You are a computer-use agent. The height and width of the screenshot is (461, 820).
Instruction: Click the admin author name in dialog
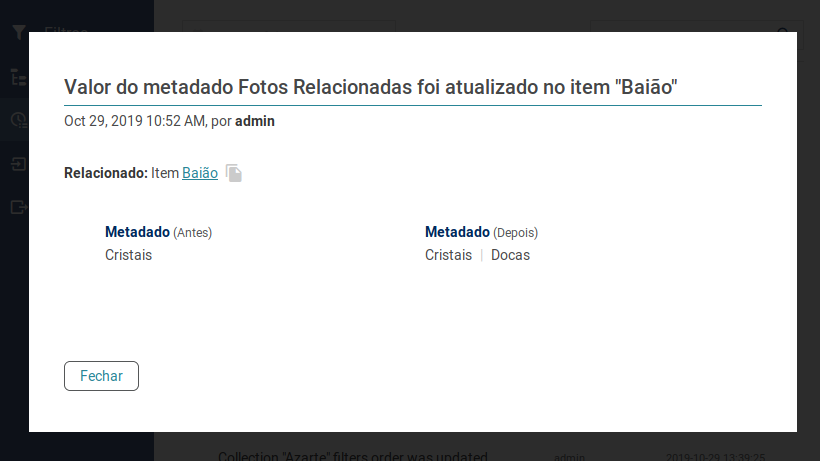[255, 121]
